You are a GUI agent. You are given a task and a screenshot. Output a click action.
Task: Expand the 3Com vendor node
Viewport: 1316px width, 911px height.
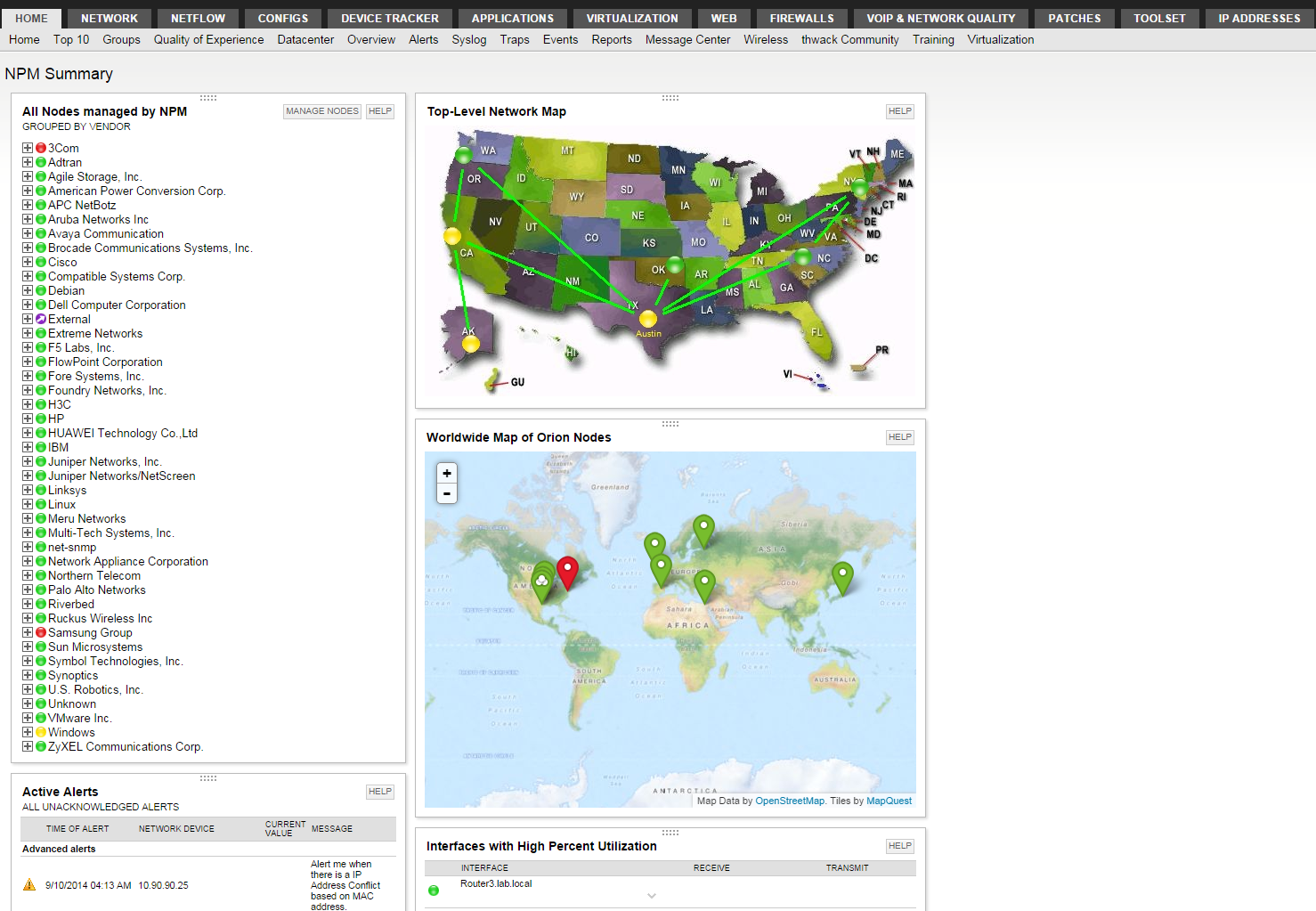coord(28,149)
